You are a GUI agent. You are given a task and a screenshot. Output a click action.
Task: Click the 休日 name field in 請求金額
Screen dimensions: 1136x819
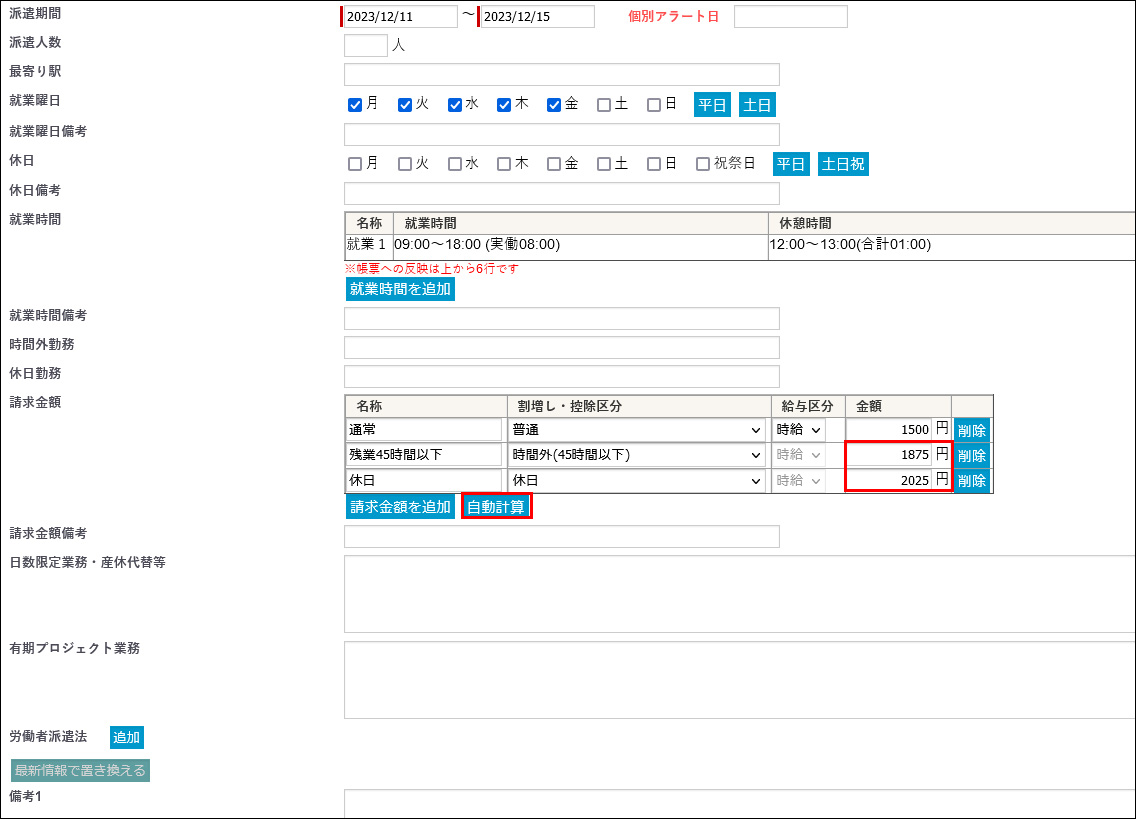424,481
